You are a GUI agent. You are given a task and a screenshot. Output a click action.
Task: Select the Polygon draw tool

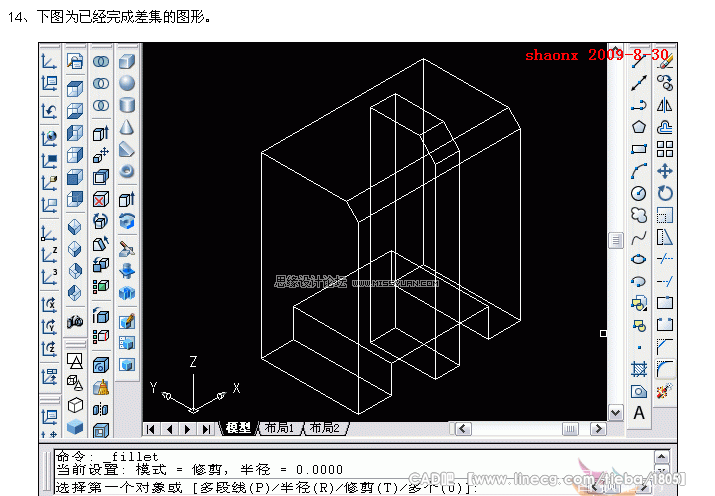(x=639, y=127)
